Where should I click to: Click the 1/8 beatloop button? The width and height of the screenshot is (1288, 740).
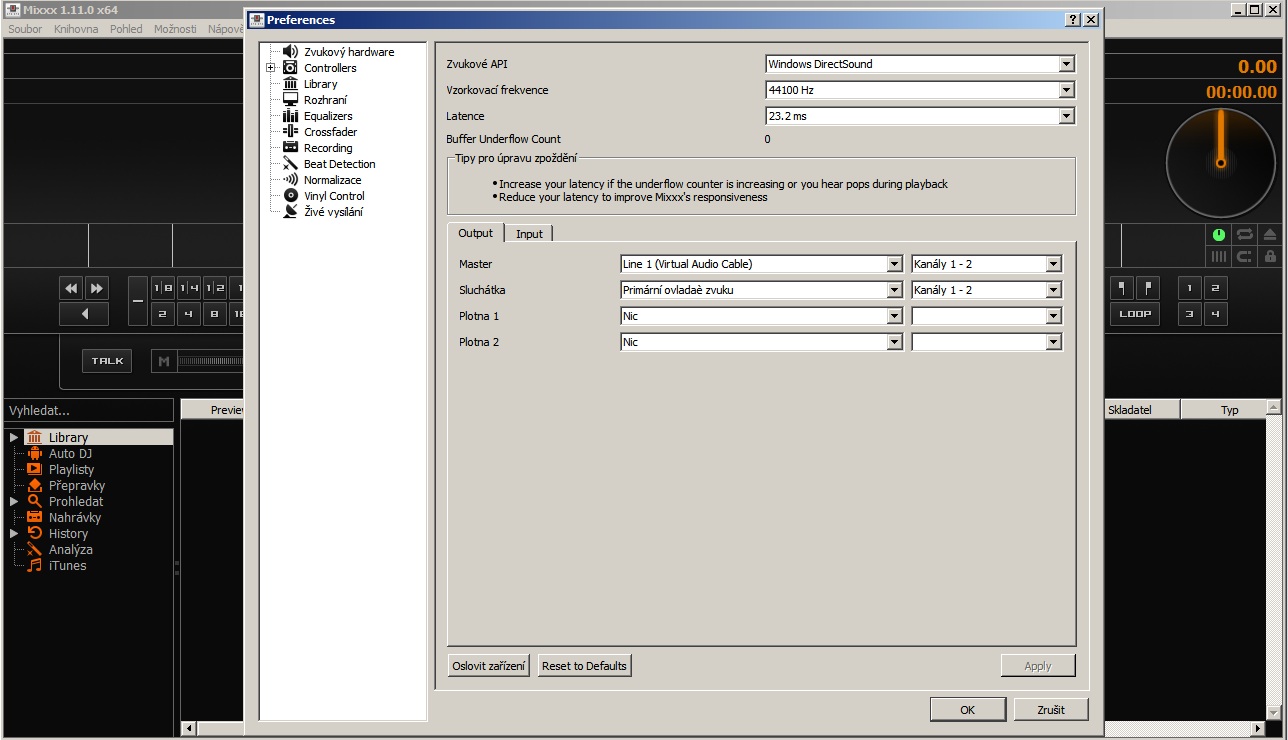163,288
